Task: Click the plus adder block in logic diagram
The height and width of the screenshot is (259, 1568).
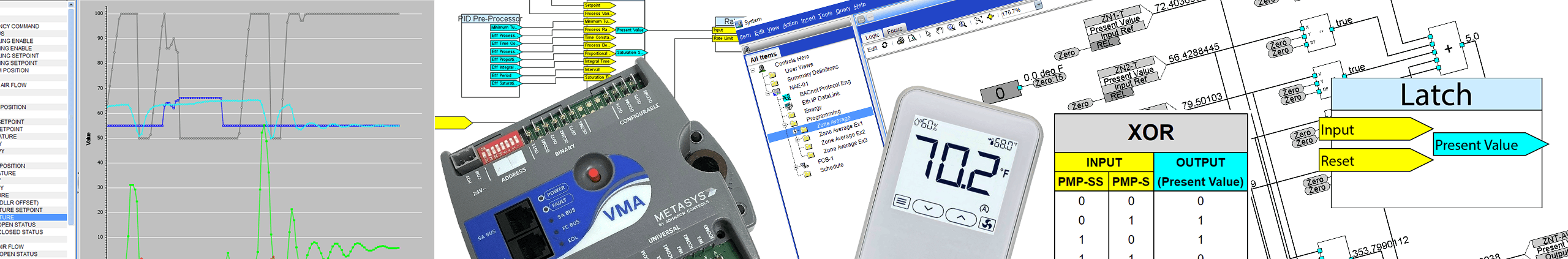Action: (x=1448, y=48)
